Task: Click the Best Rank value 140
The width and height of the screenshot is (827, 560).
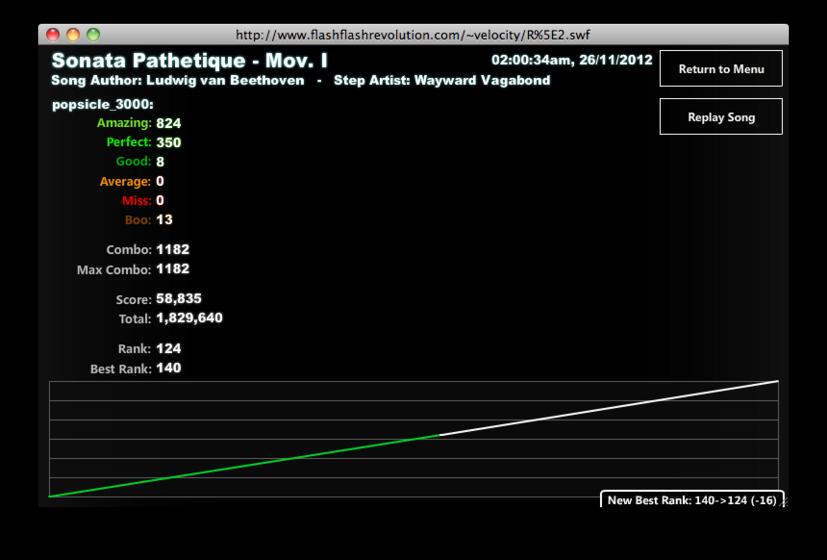Action: click(169, 368)
